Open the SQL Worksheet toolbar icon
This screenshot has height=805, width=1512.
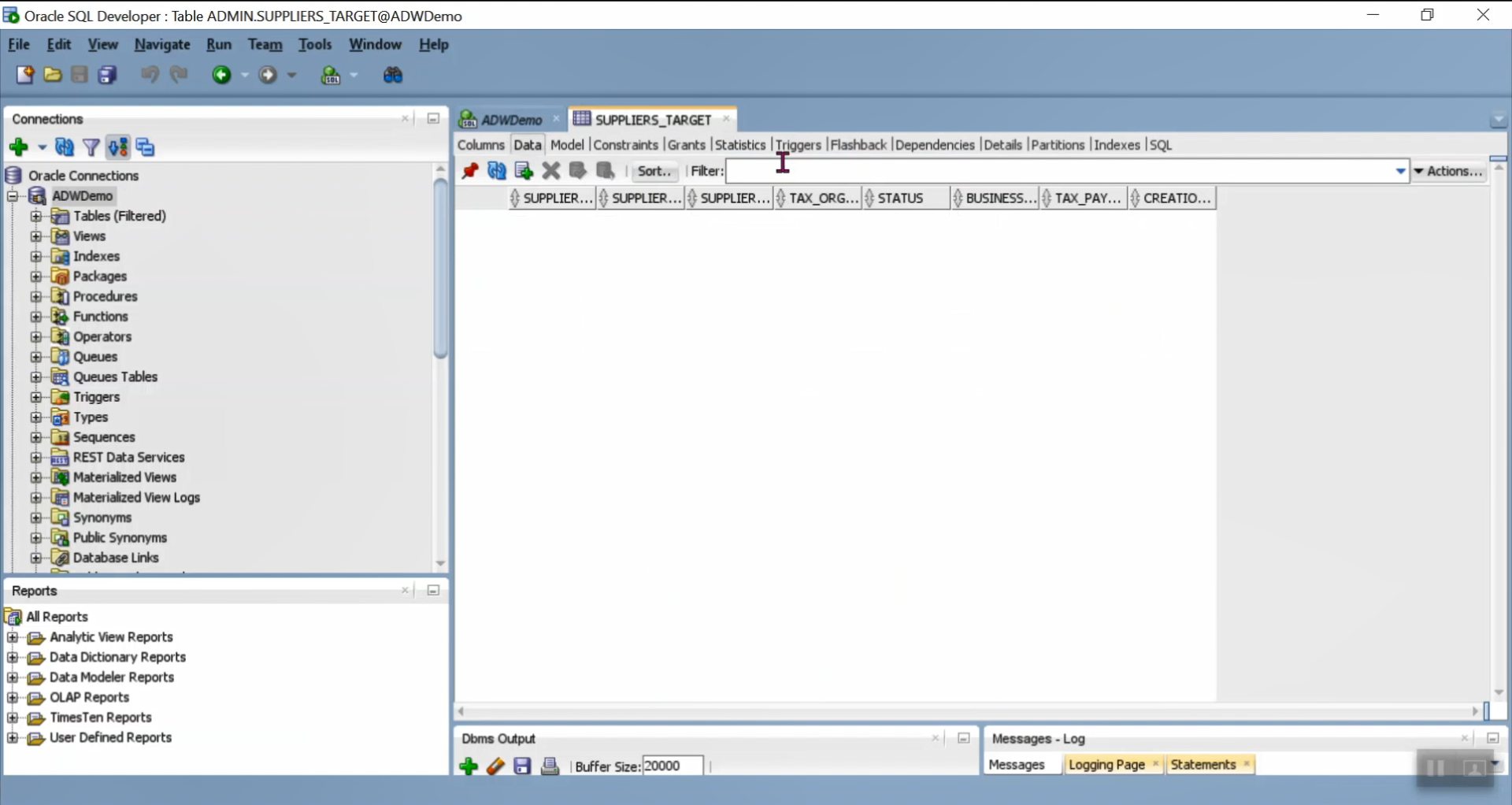(331, 76)
